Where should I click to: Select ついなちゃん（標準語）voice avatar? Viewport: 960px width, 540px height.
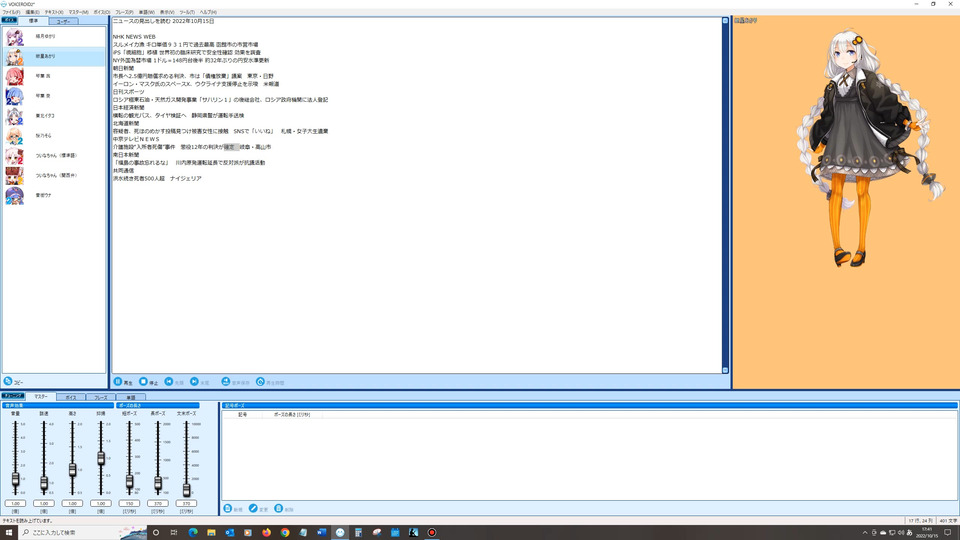point(14,156)
